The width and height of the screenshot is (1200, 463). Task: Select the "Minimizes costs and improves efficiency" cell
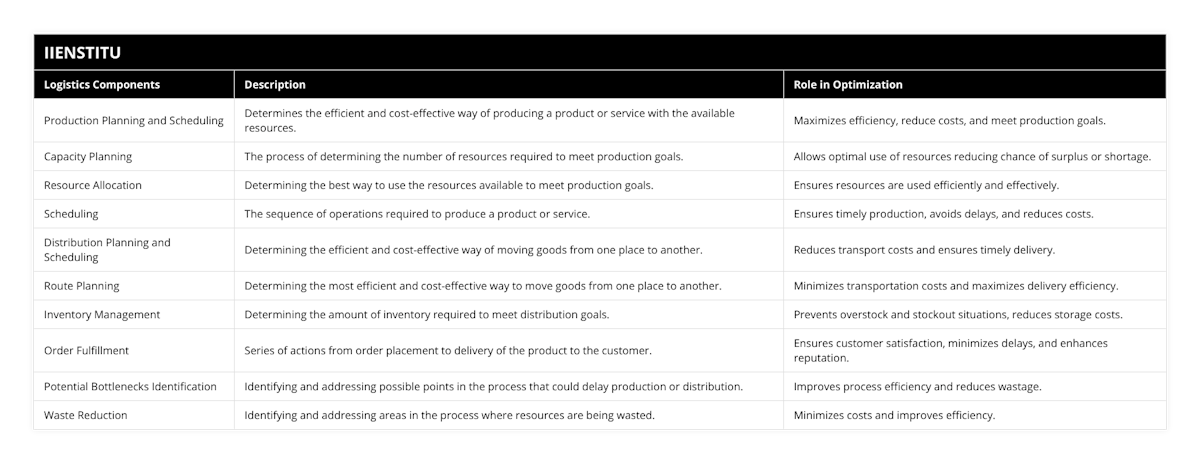[x=894, y=415]
